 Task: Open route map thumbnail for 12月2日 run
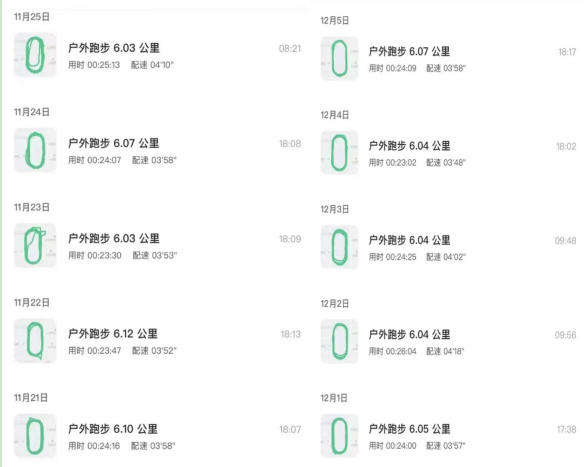(x=339, y=342)
